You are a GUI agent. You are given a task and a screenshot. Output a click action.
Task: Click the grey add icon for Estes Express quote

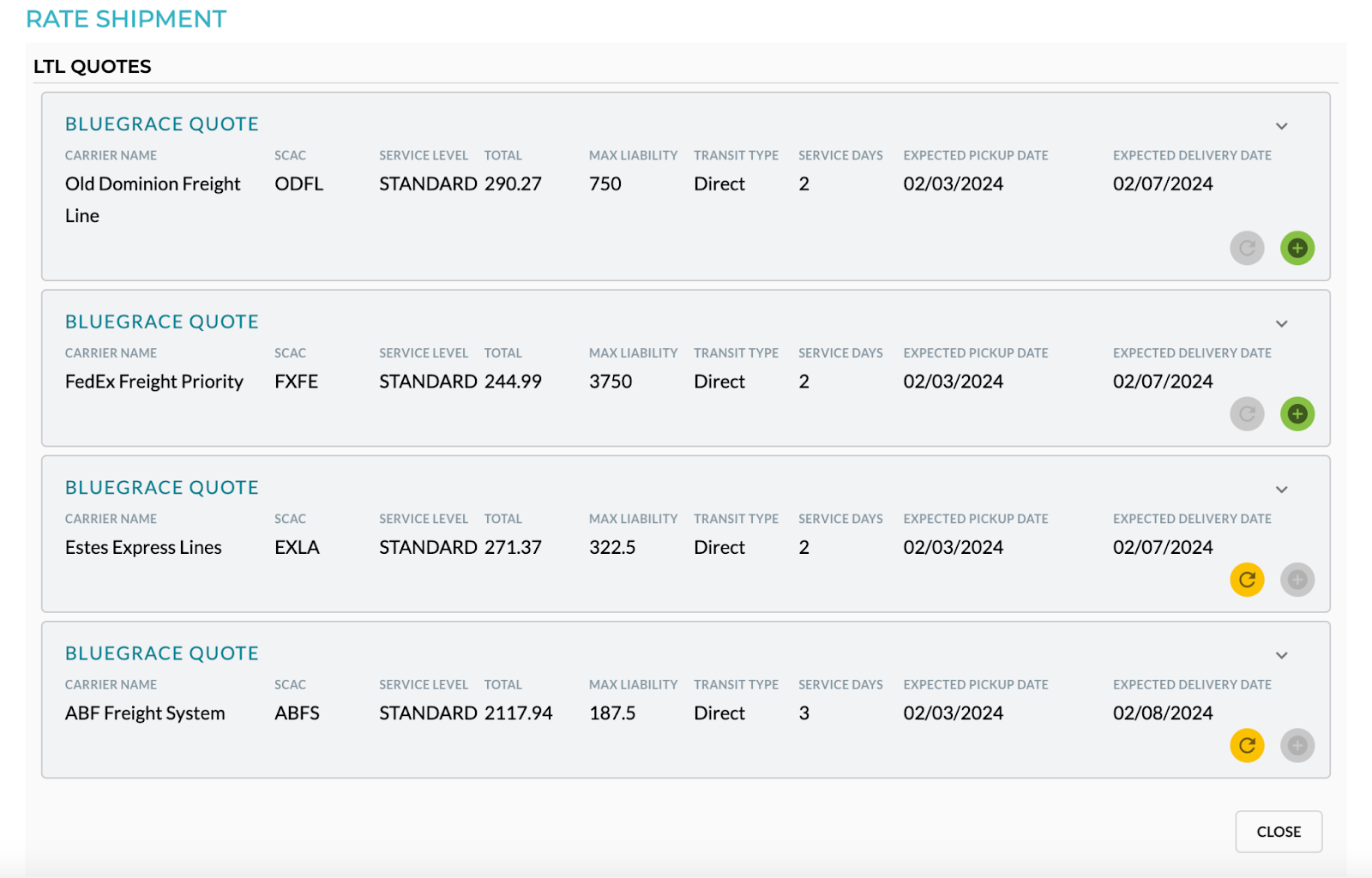click(x=1297, y=580)
